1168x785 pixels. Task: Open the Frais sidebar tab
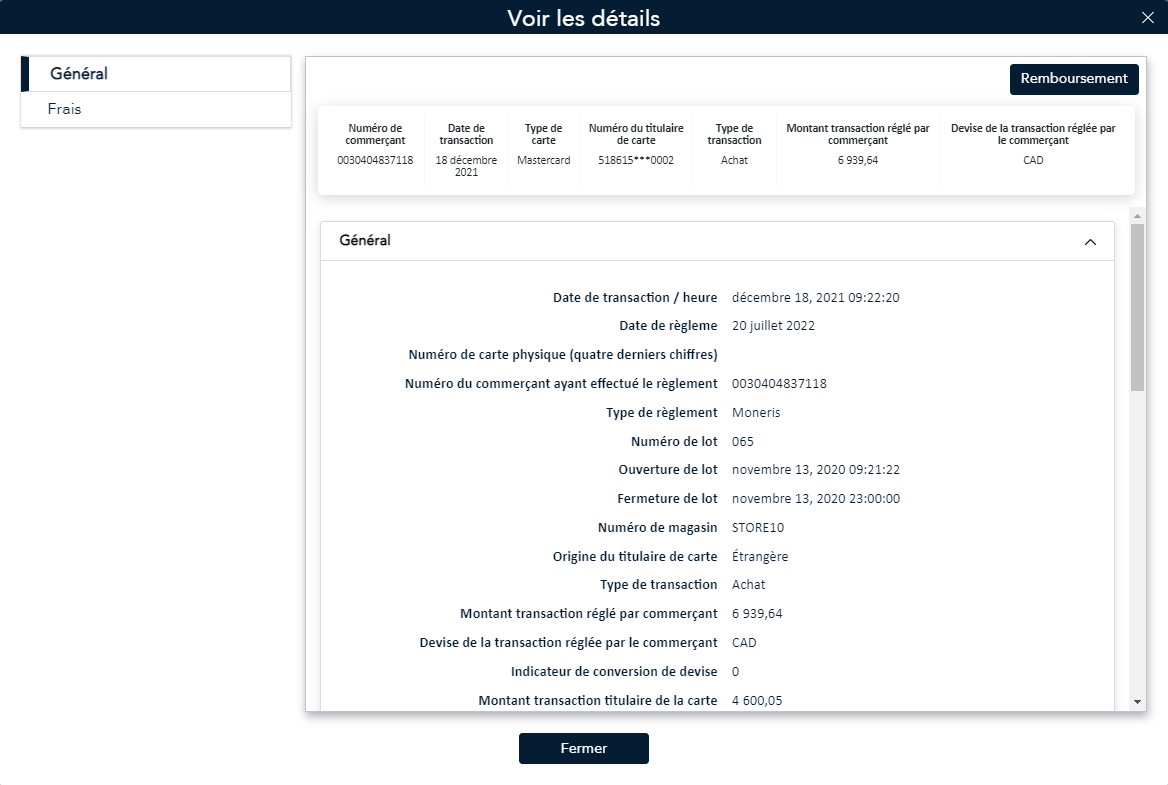pyautogui.click(x=156, y=109)
